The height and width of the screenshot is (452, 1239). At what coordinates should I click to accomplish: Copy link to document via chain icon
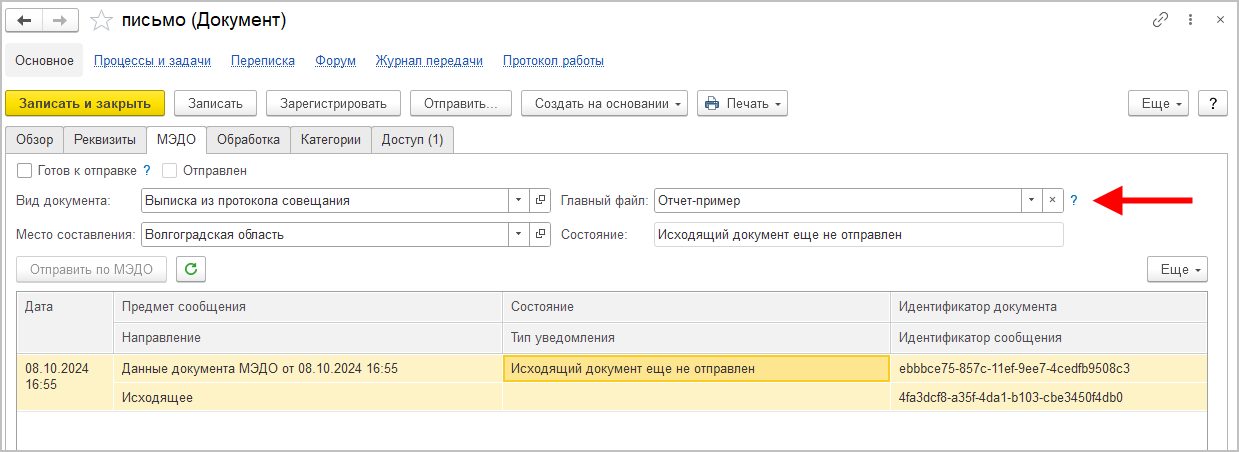[x=1161, y=20]
